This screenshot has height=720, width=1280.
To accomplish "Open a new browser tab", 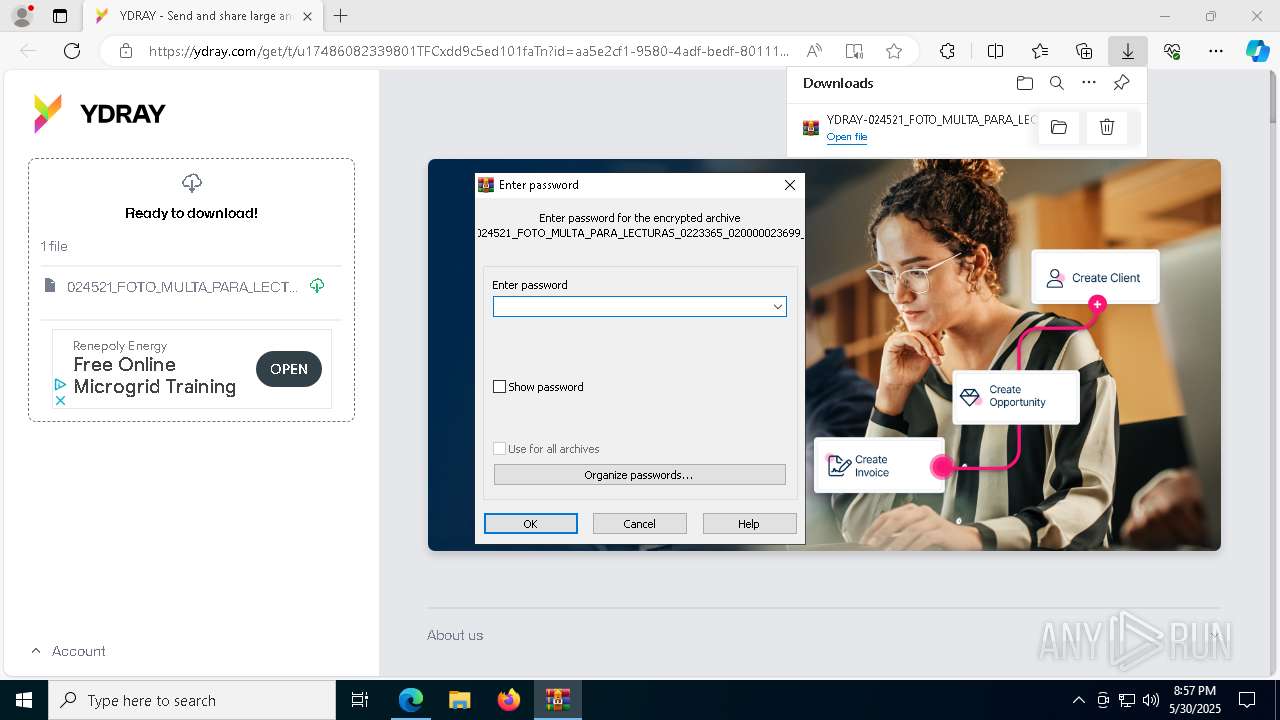I will (x=341, y=16).
